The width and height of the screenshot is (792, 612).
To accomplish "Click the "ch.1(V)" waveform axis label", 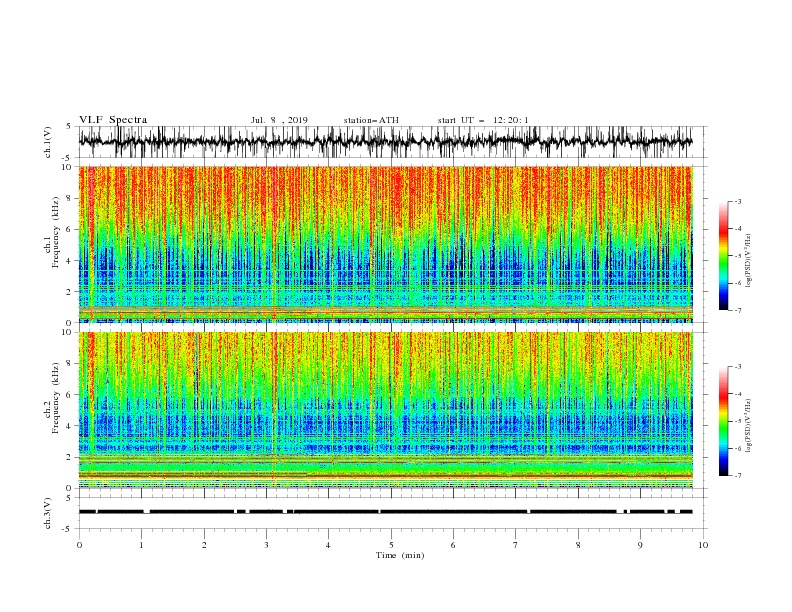I will (x=48, y=142).
